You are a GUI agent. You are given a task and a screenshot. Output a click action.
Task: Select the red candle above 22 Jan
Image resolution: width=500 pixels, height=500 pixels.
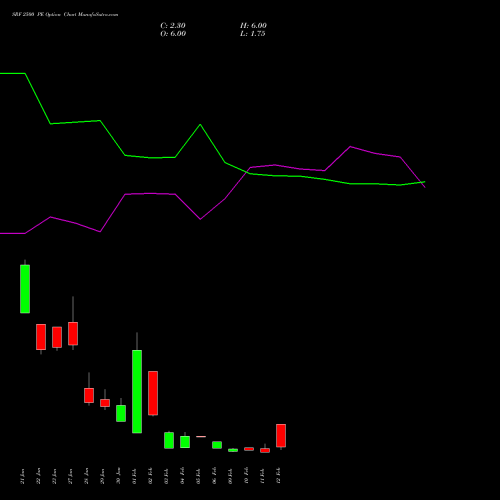point(41,337)
